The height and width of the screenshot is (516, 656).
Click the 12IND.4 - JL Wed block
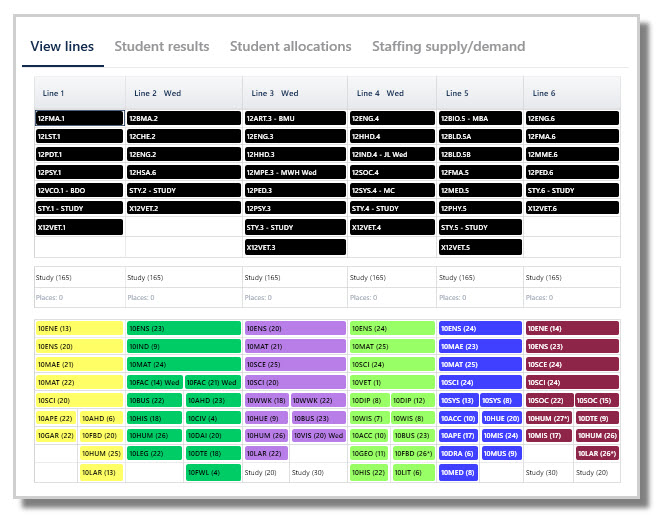[392, 154]
